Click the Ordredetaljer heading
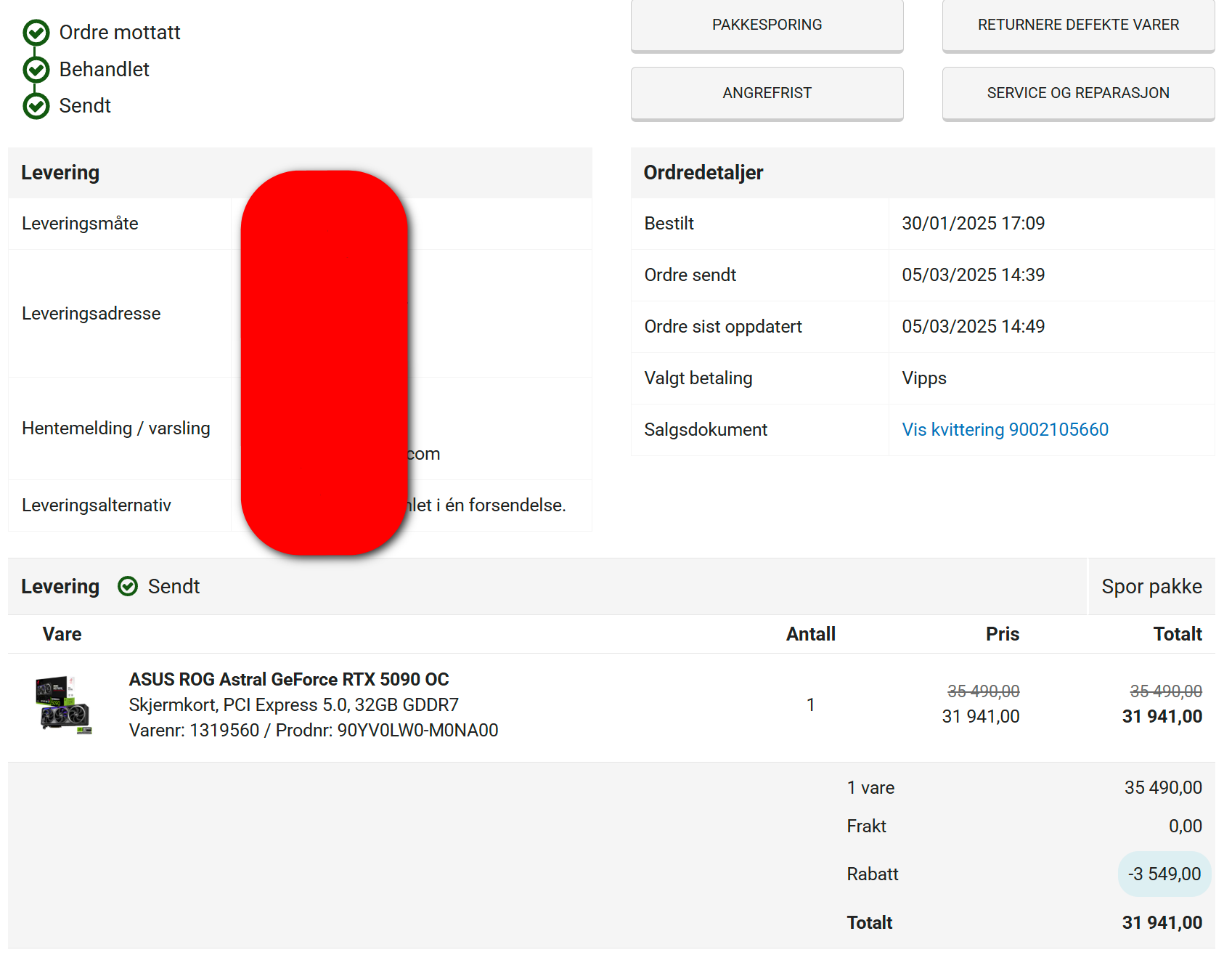 tap(703, 173)
